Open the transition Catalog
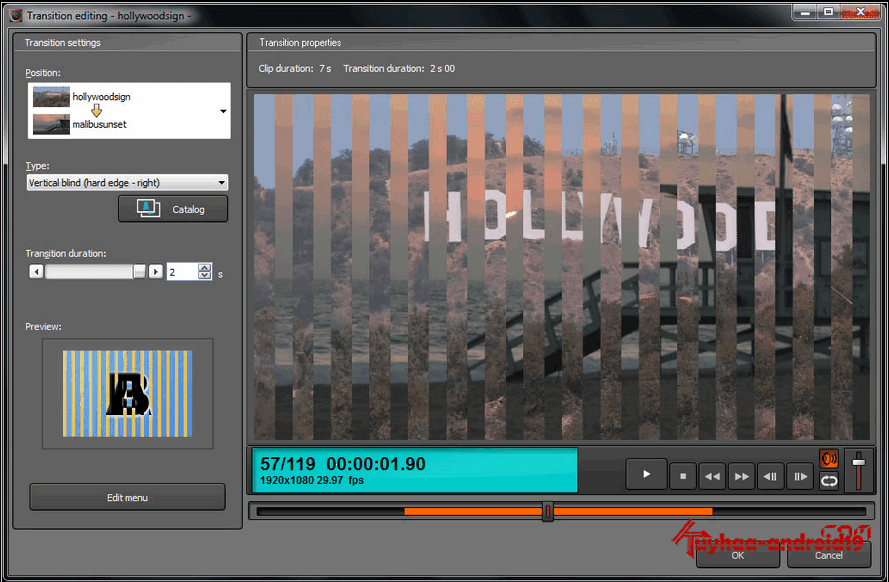889x582 pixels. click(173, 209)
